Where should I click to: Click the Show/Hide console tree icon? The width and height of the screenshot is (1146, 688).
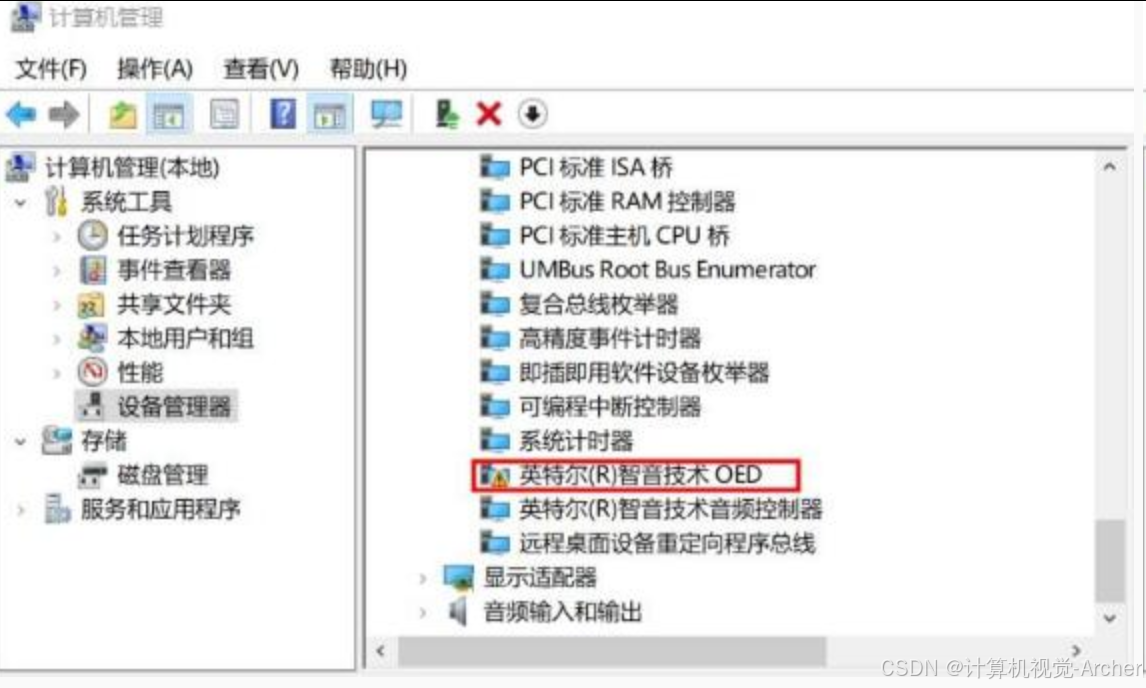pyautogui.click(x=169, y=115)
